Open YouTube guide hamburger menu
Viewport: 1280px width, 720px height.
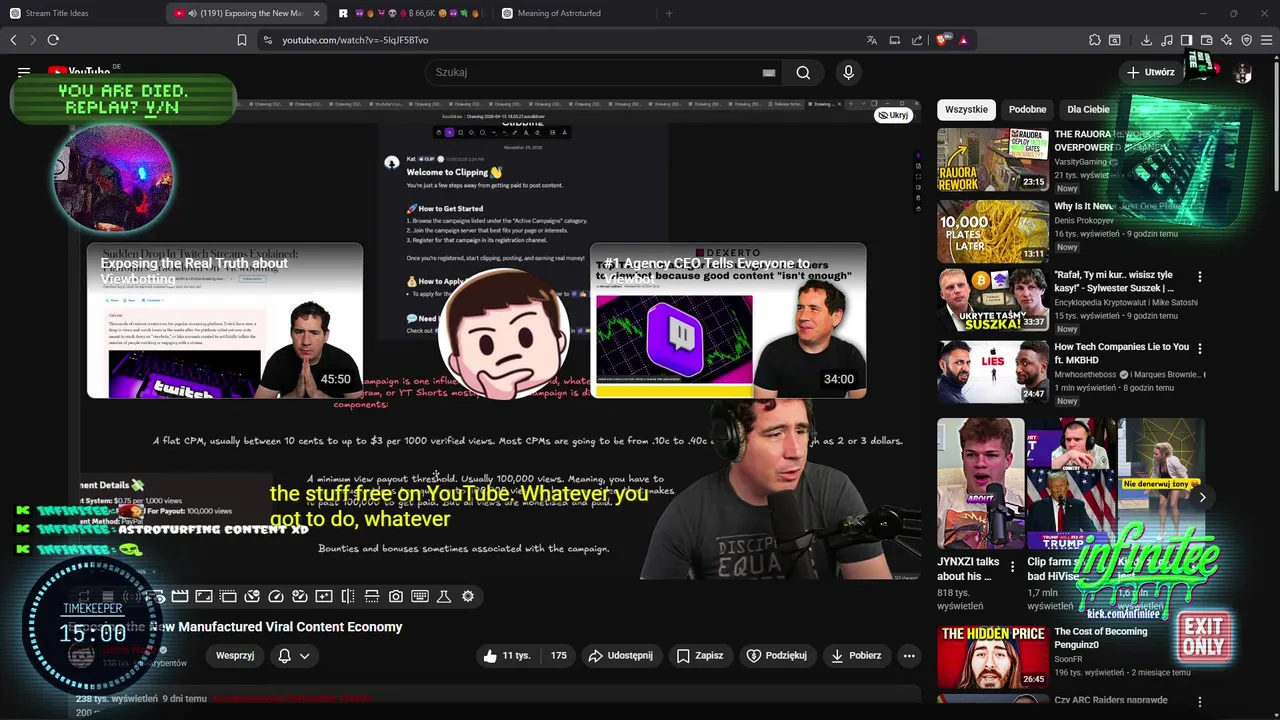pyautogui.click(x=24, y=72)
